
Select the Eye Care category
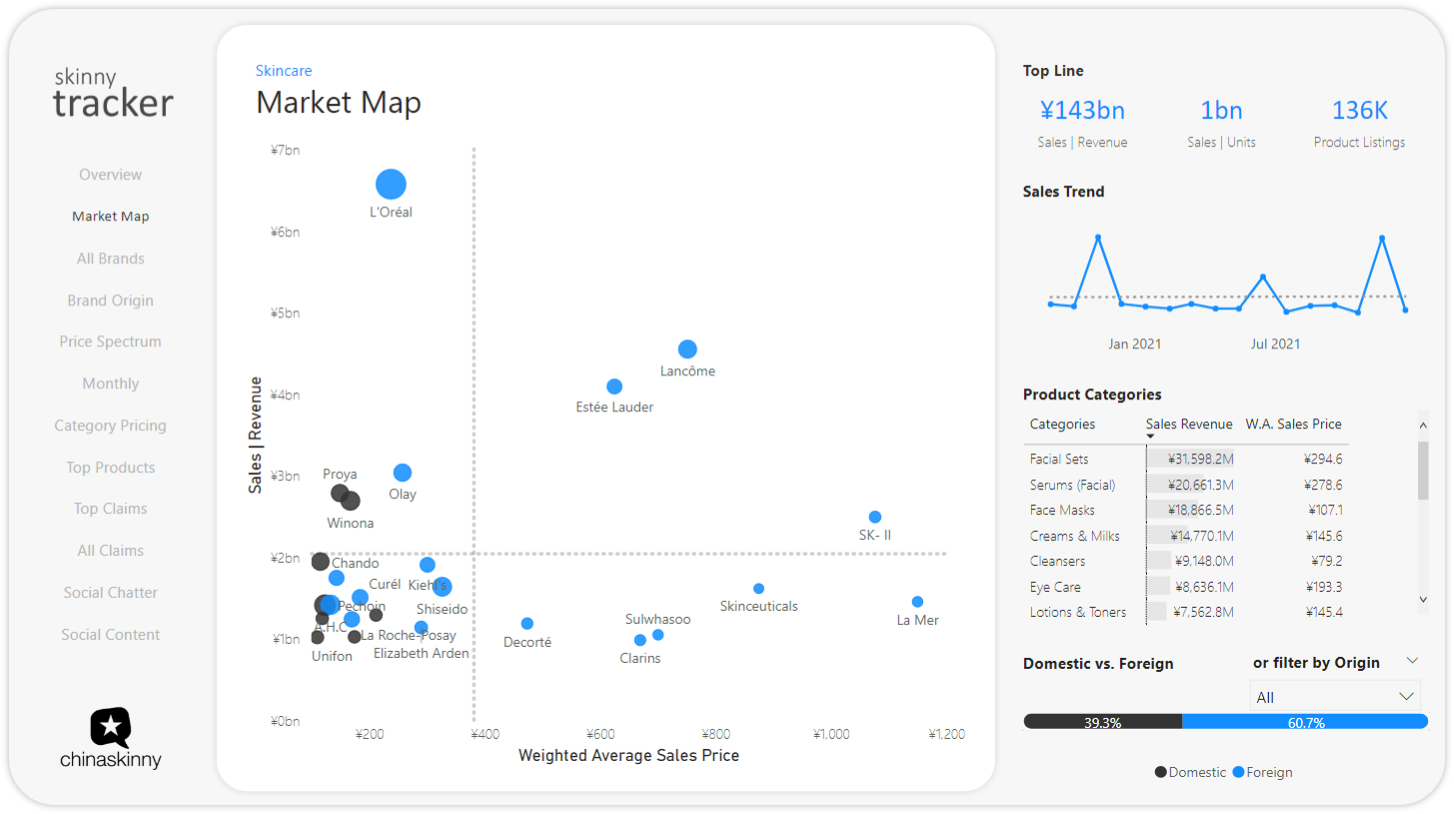[1187, 587]
